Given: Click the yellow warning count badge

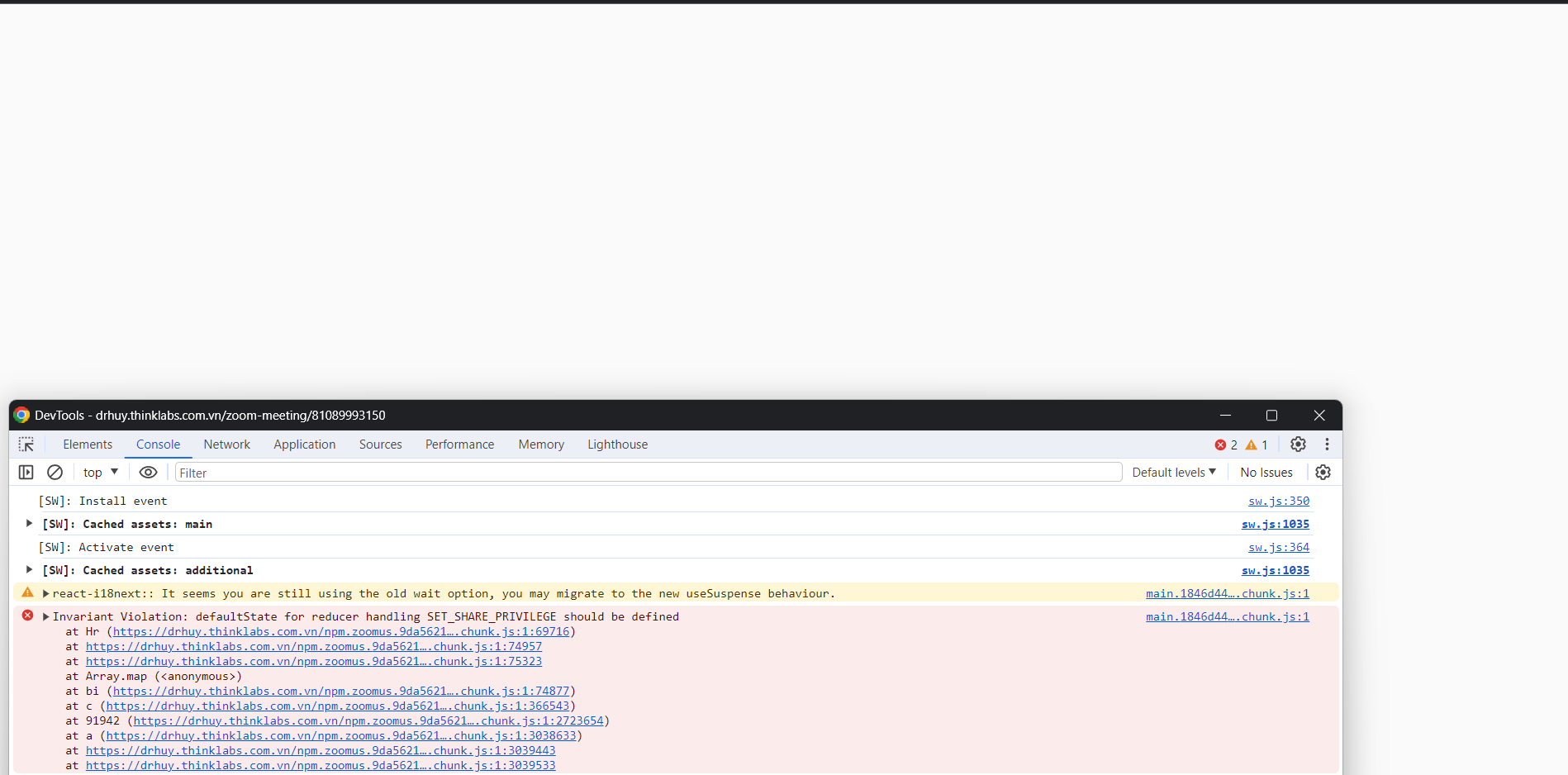Looking at the screenshot, I should (1257, 445).
